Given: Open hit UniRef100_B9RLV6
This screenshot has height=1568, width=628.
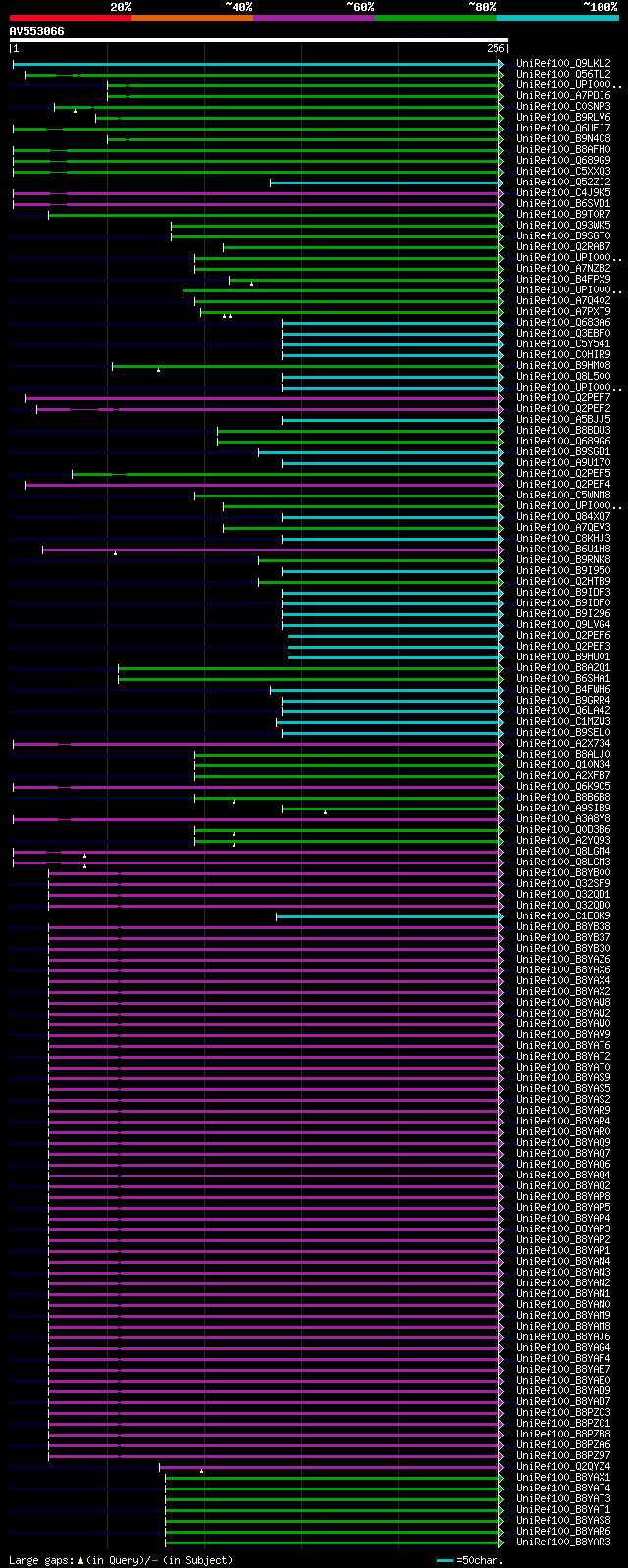Looking at the screenshot, I should coord(563,117).
